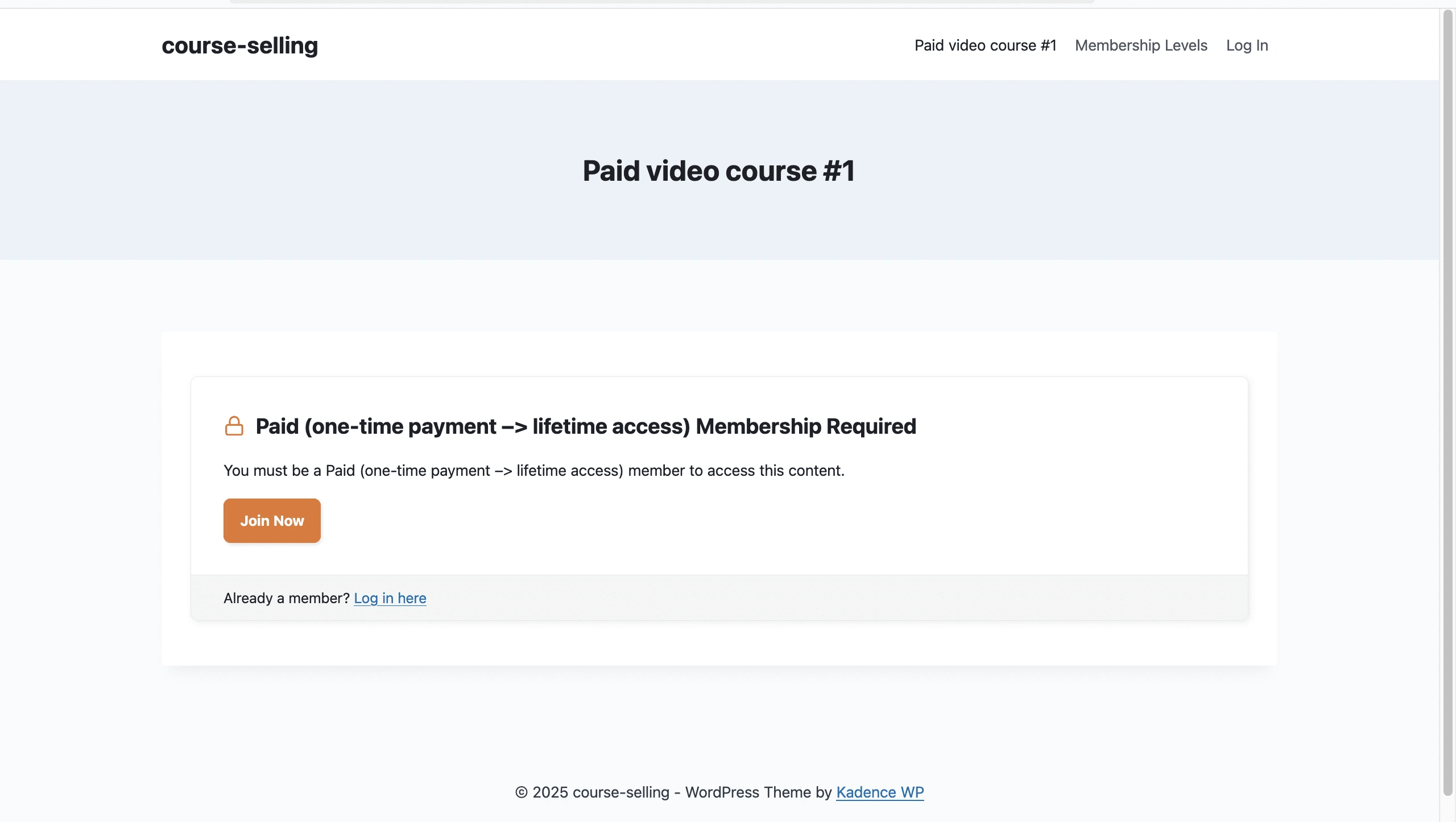The image size is (1456, 822).
Task: Click the copyright © symbol in footer
Action: [521, 792]
